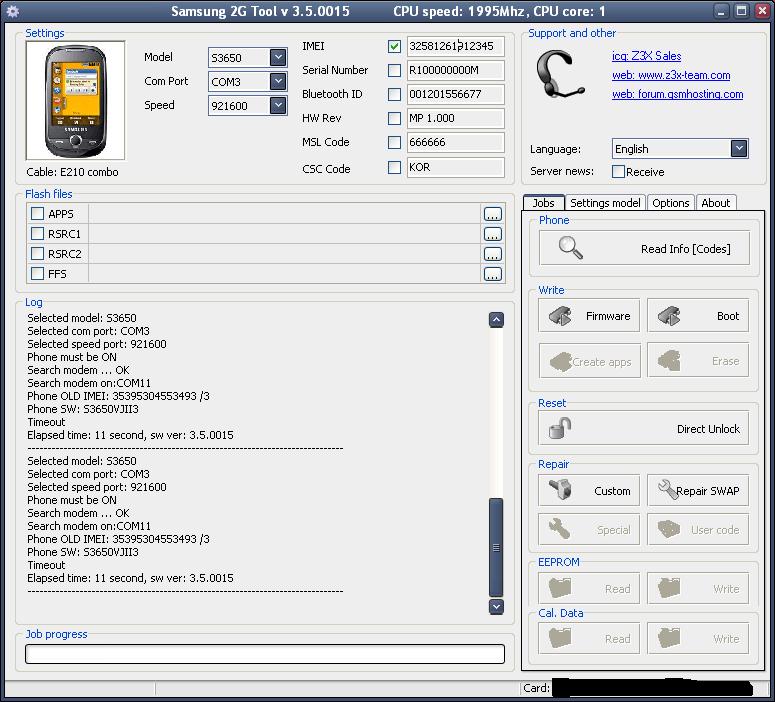Check the CSC Code checkbox
Viewport: 775px width, 702px height.
point(394,168)
